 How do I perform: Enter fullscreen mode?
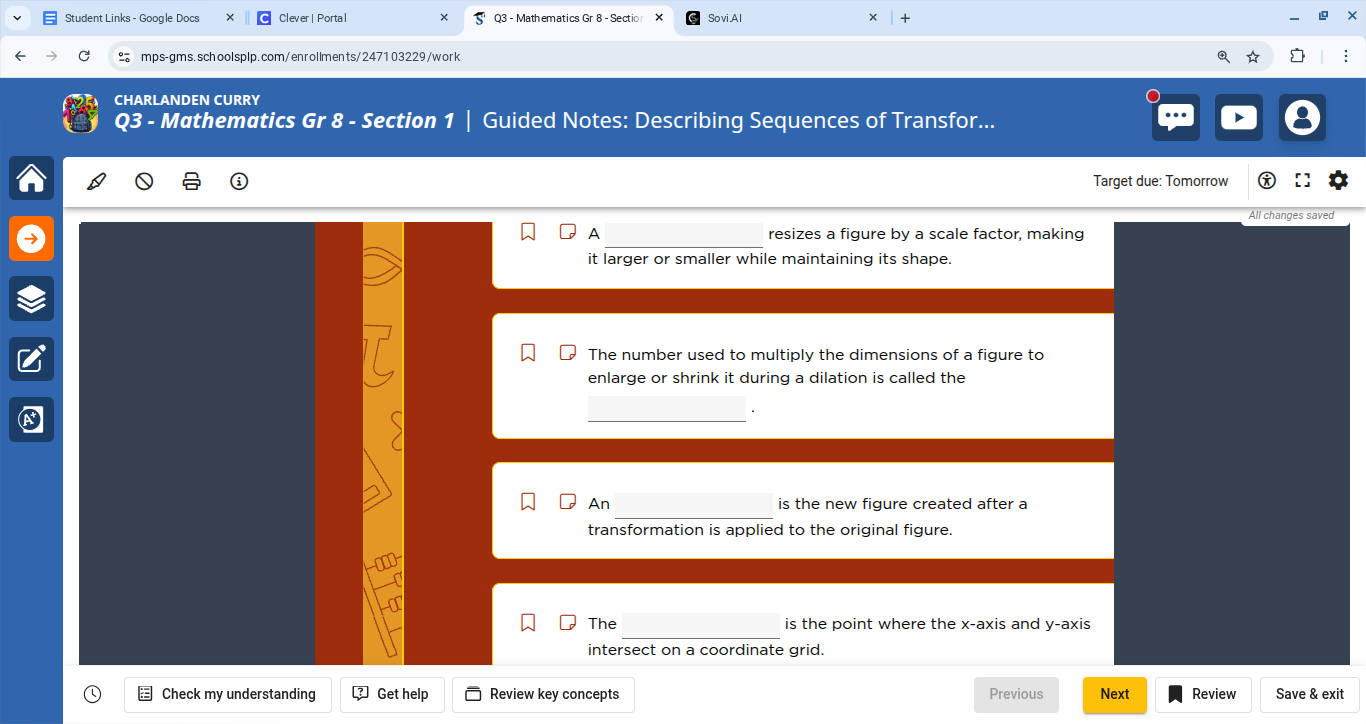pyautogui.click(x=1302, y=181)
